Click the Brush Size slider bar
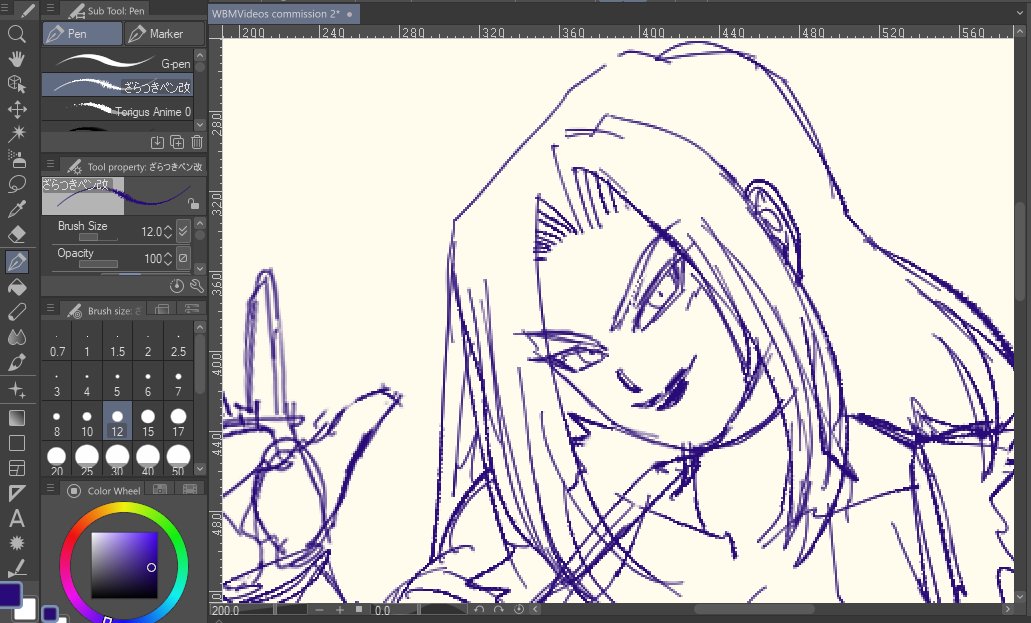Image resolution: width=1031 pixels, height=623 pixels. (x=99, y=237)
